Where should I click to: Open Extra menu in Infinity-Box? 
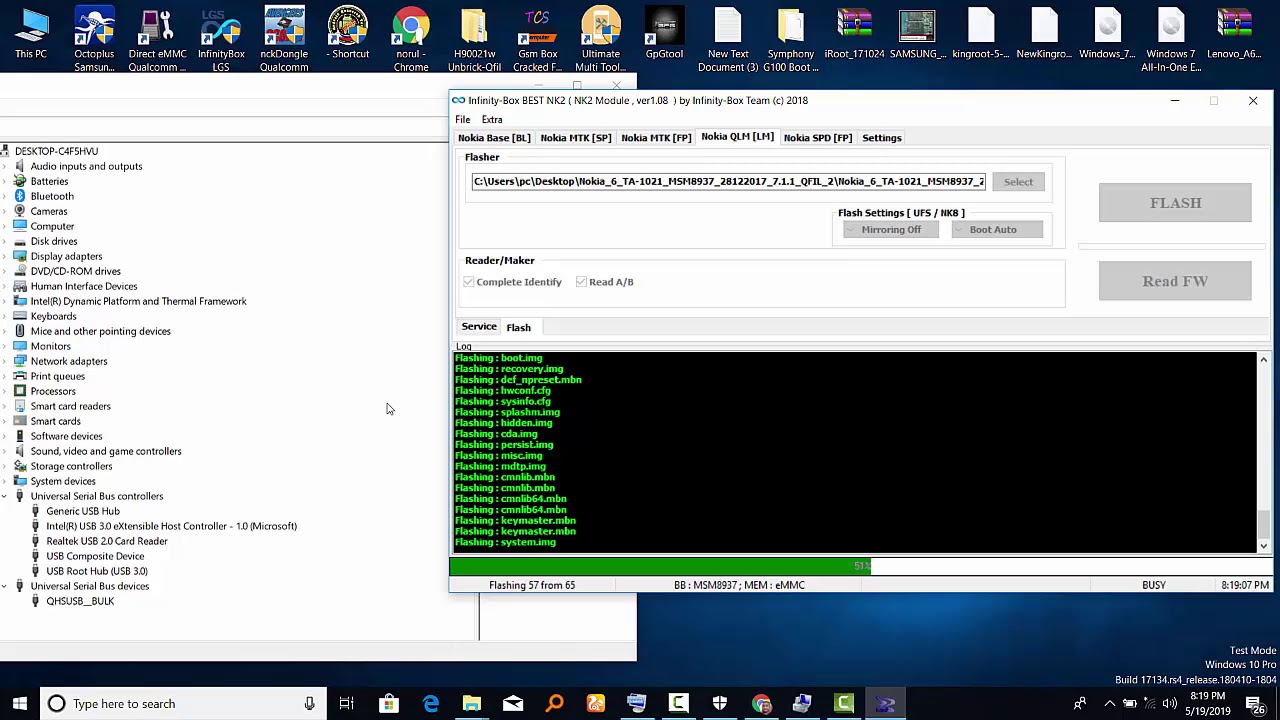492,120
